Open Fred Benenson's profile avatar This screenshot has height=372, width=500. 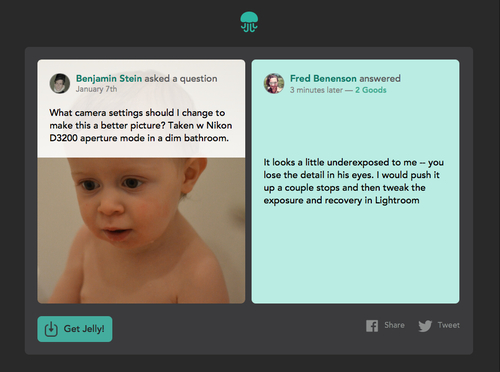pyautogui.click(x=274, y=83)
